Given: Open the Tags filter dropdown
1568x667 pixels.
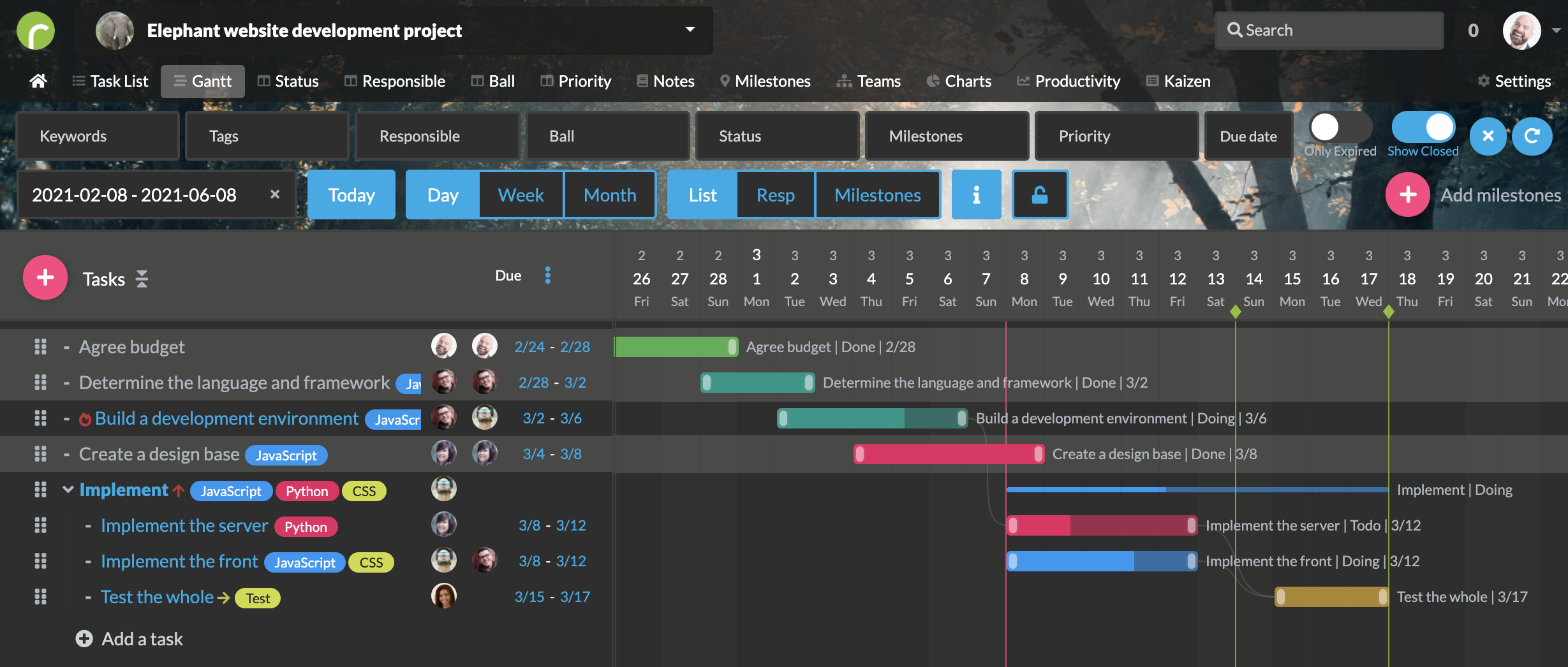Looking at the screenshot, I should [x=267, y=136].
